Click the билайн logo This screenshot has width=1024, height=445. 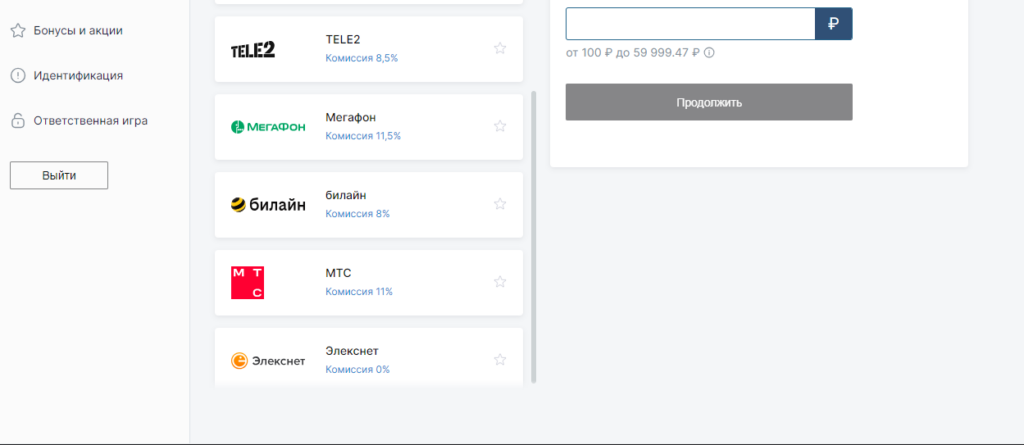(268, 205)
